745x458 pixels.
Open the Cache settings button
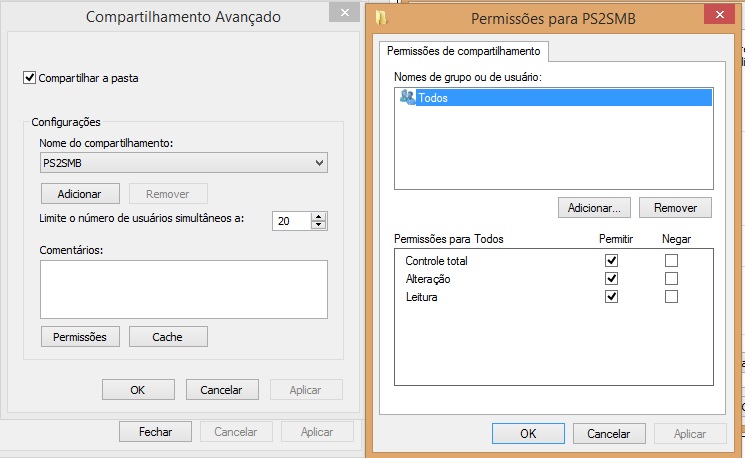(167, 336)
